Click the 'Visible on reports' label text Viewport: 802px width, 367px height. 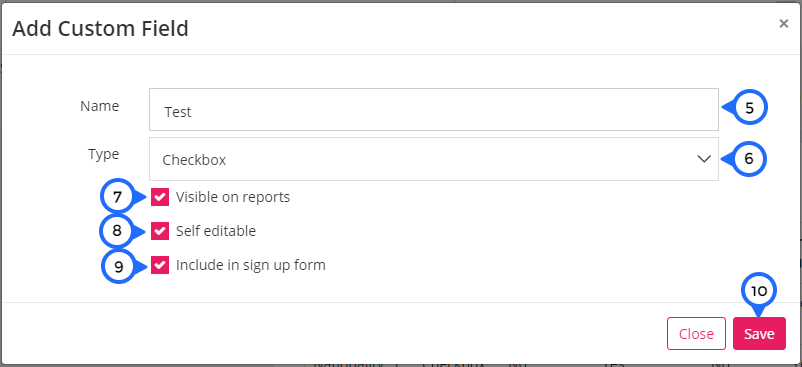click(233, 197)
